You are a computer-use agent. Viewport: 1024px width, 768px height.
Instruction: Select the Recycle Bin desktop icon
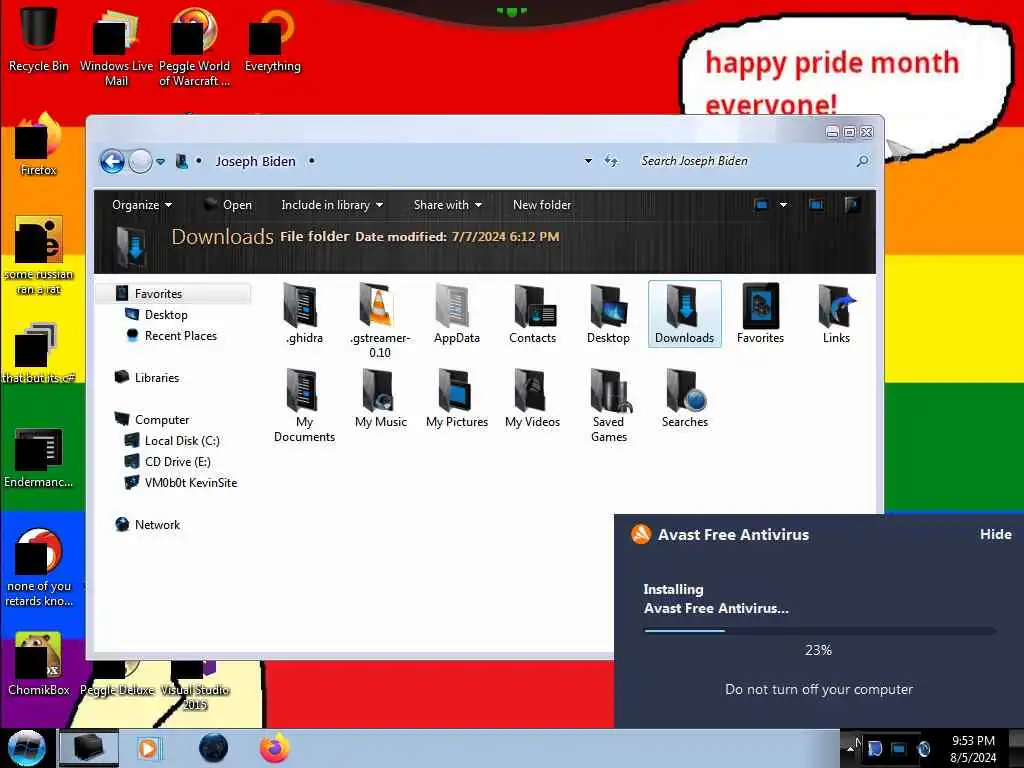pyautogui.click(x=39, y=38)
